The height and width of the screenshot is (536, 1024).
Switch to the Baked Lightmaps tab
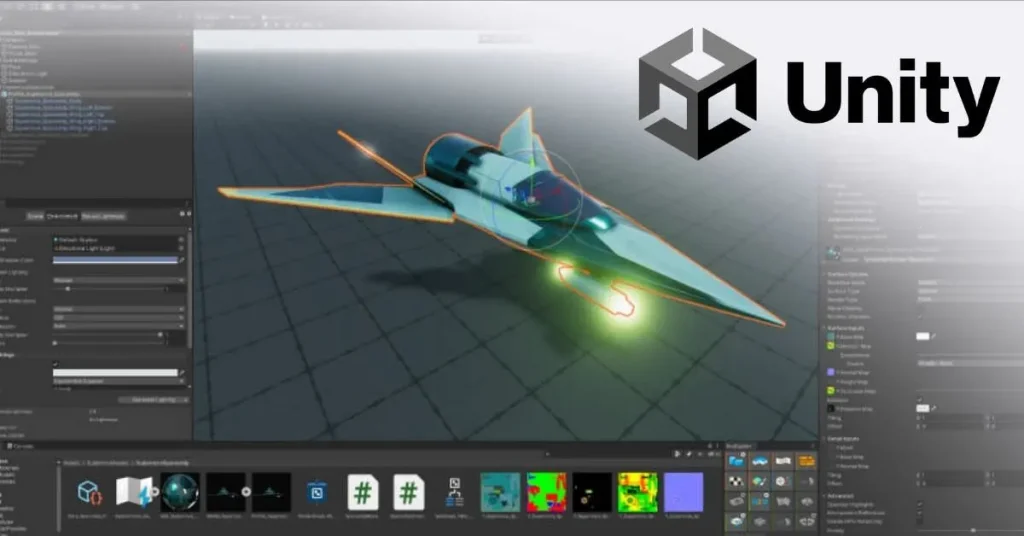click(x=103, y=216)
